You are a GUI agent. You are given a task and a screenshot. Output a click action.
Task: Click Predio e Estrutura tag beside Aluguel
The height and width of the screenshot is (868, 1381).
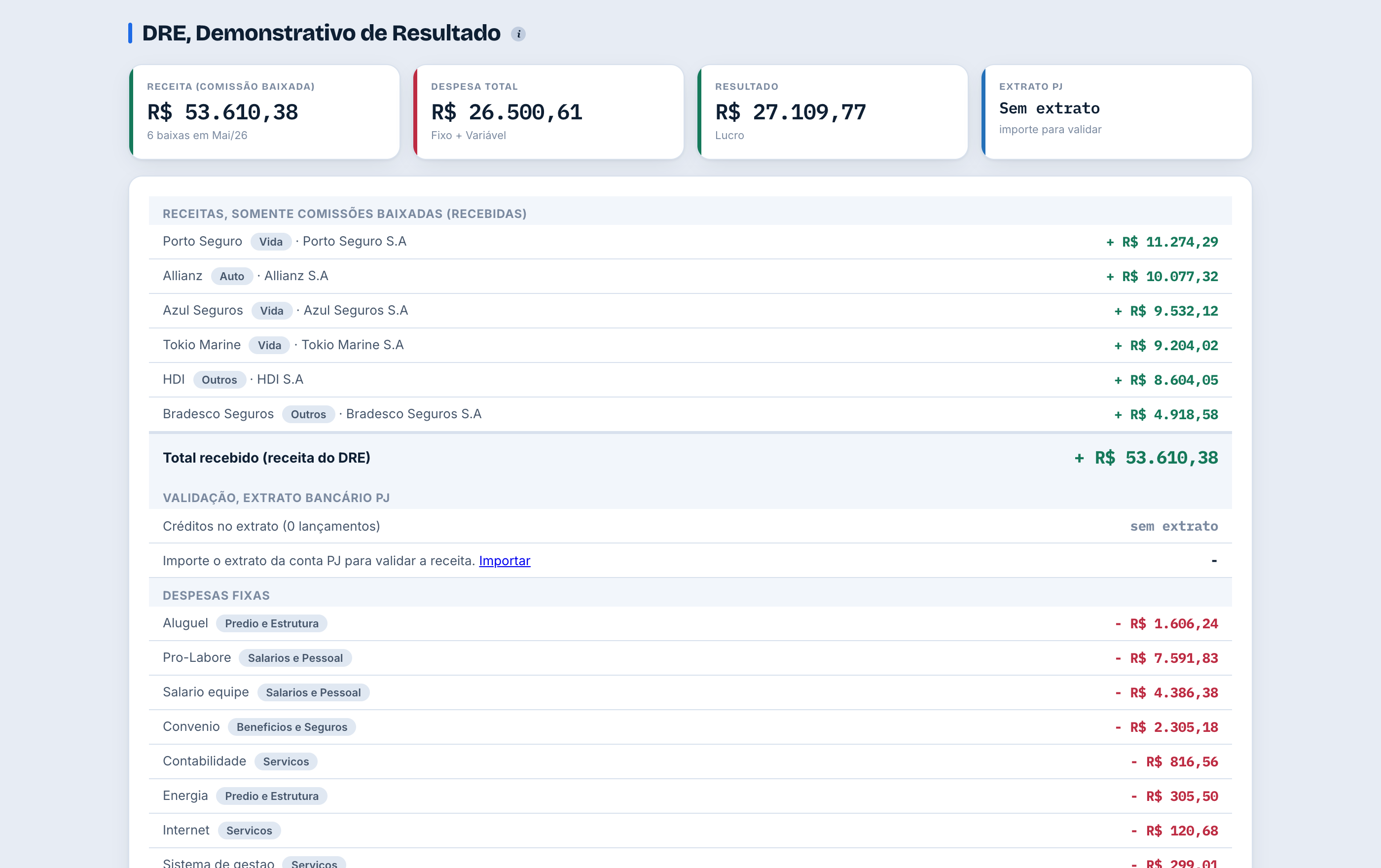tap(271, 623)
